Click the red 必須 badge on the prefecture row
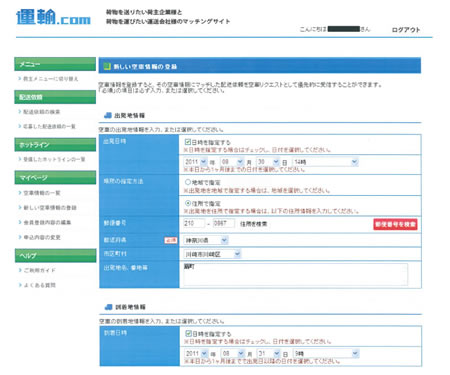 (171, 240)
